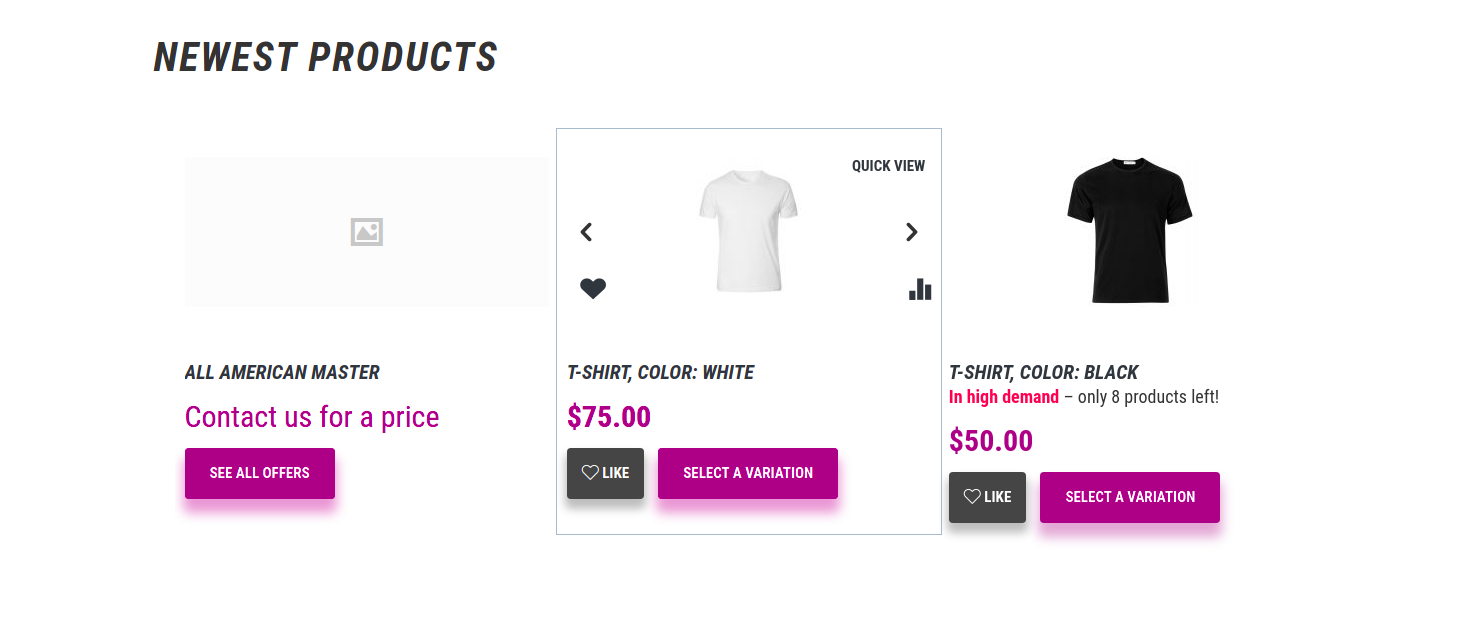Image resolution: width=1461 pixels, height=622 pixels.
Task: Open the T-Shirt, Color: White title link
Action: coord(660,372)
